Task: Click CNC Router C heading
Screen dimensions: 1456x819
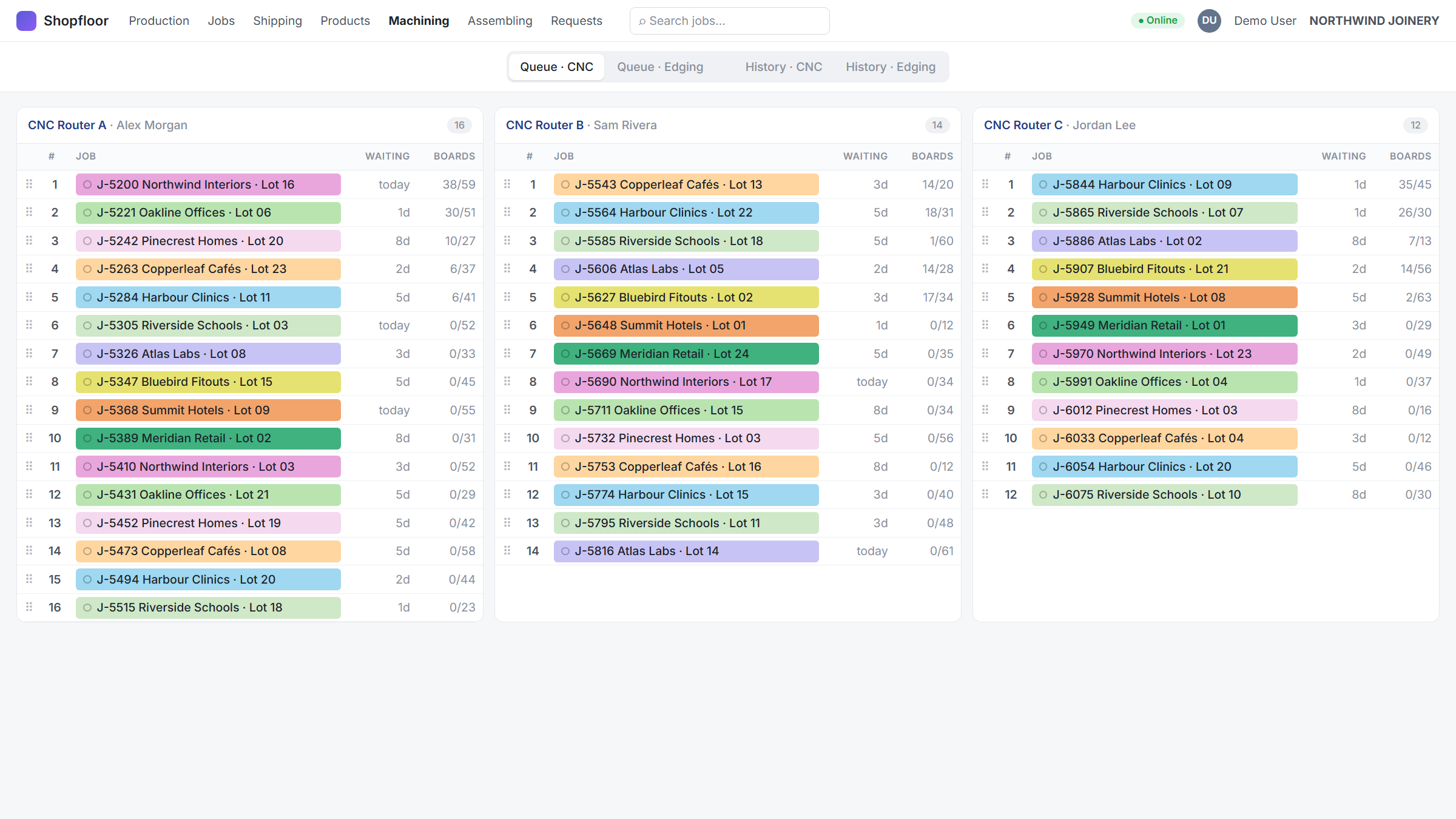Action: 1023,125
